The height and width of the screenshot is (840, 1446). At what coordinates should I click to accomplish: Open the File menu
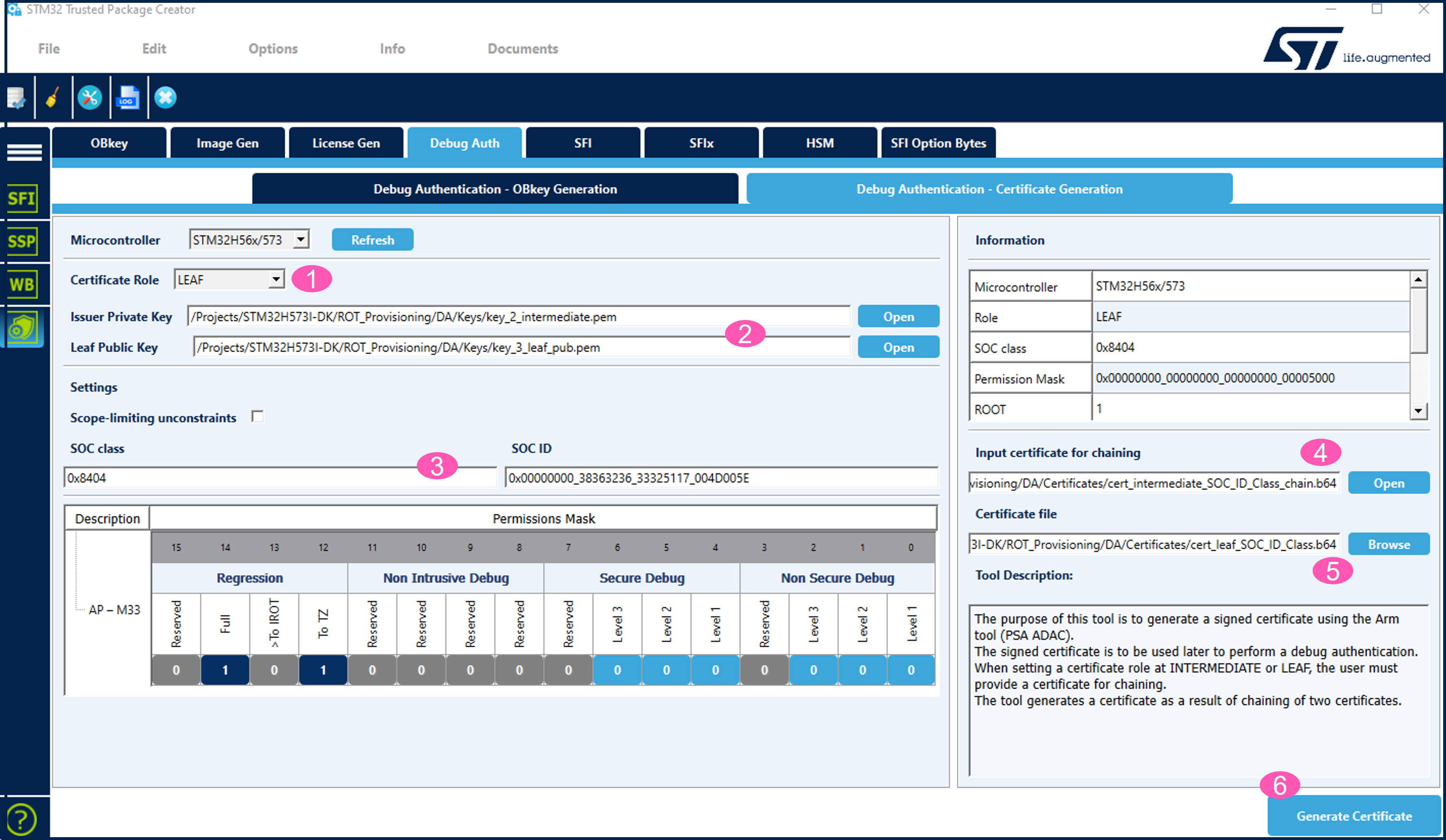pyautogui.click(x=49, y=49)
